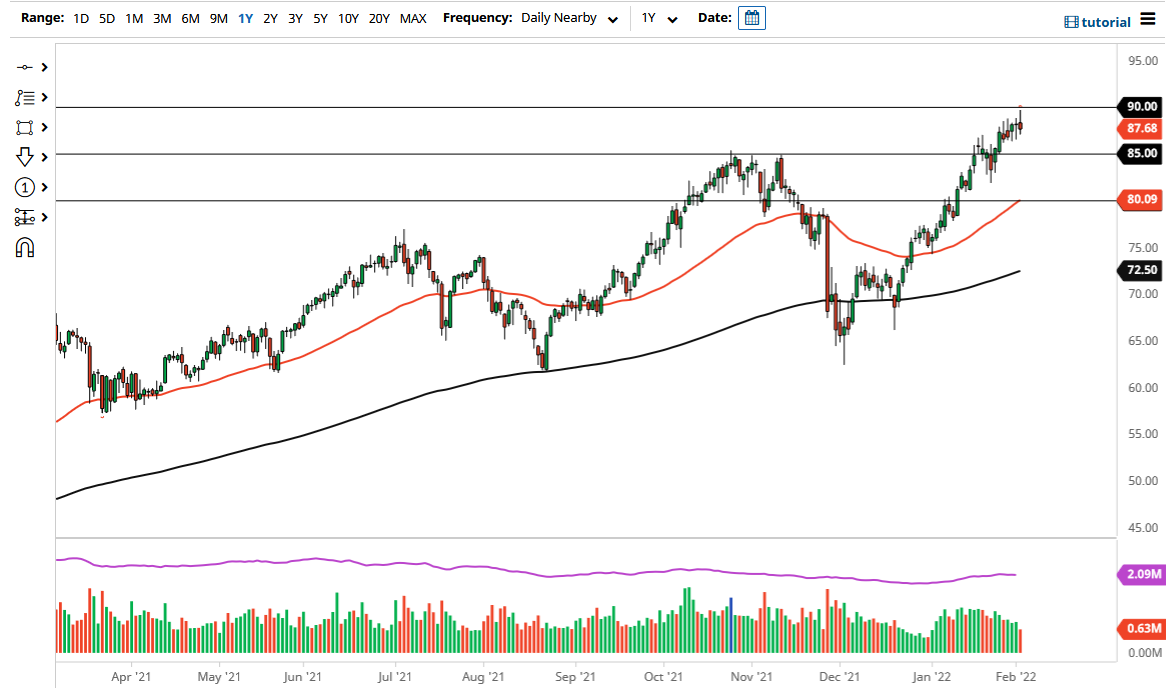
Task: Select the numbered callout annotation tool
Action: click(x=27, y=187)
